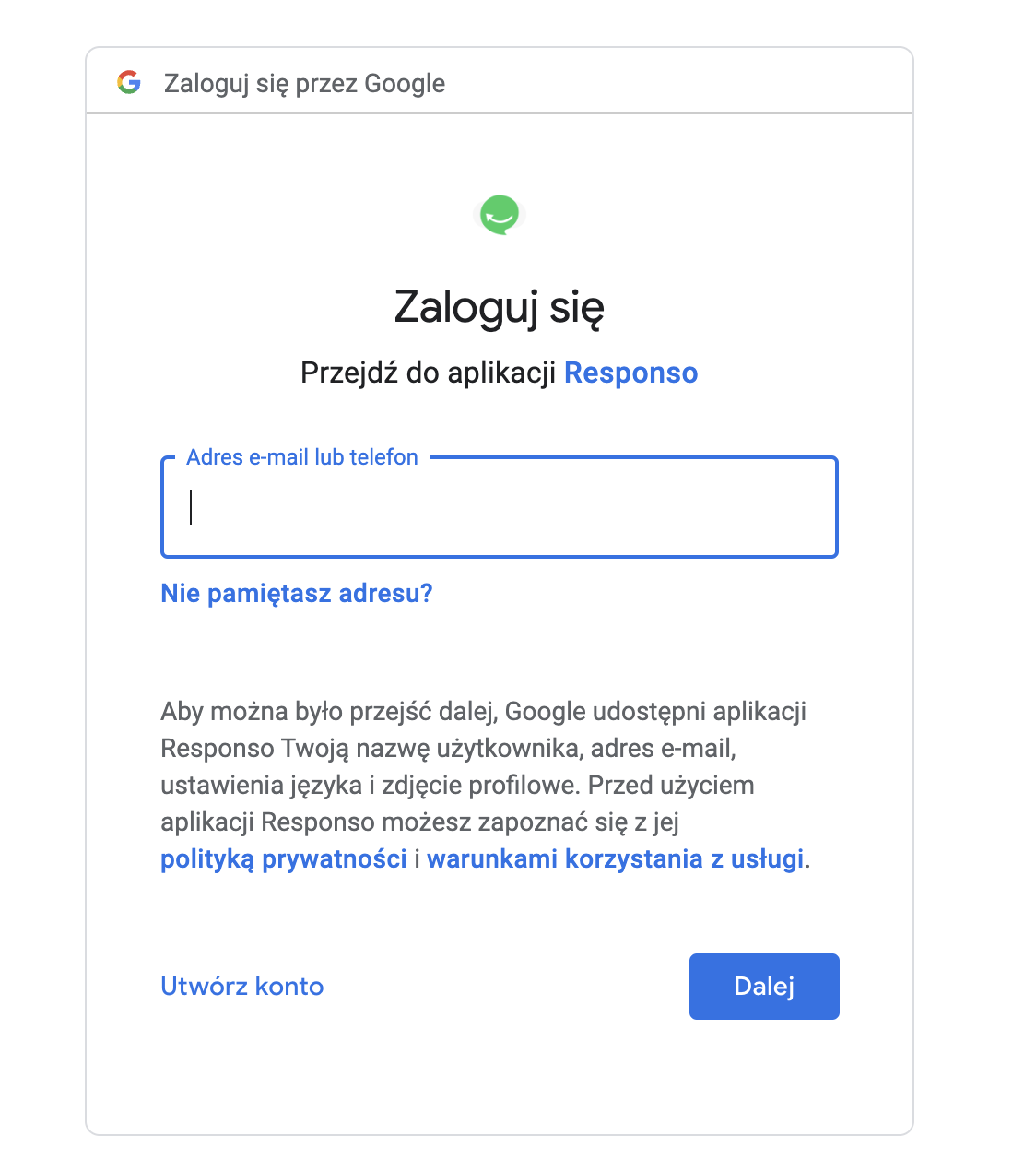Click the blinking text cursor in email field
Screen dimensions: 1036x1171
(191, 507)
